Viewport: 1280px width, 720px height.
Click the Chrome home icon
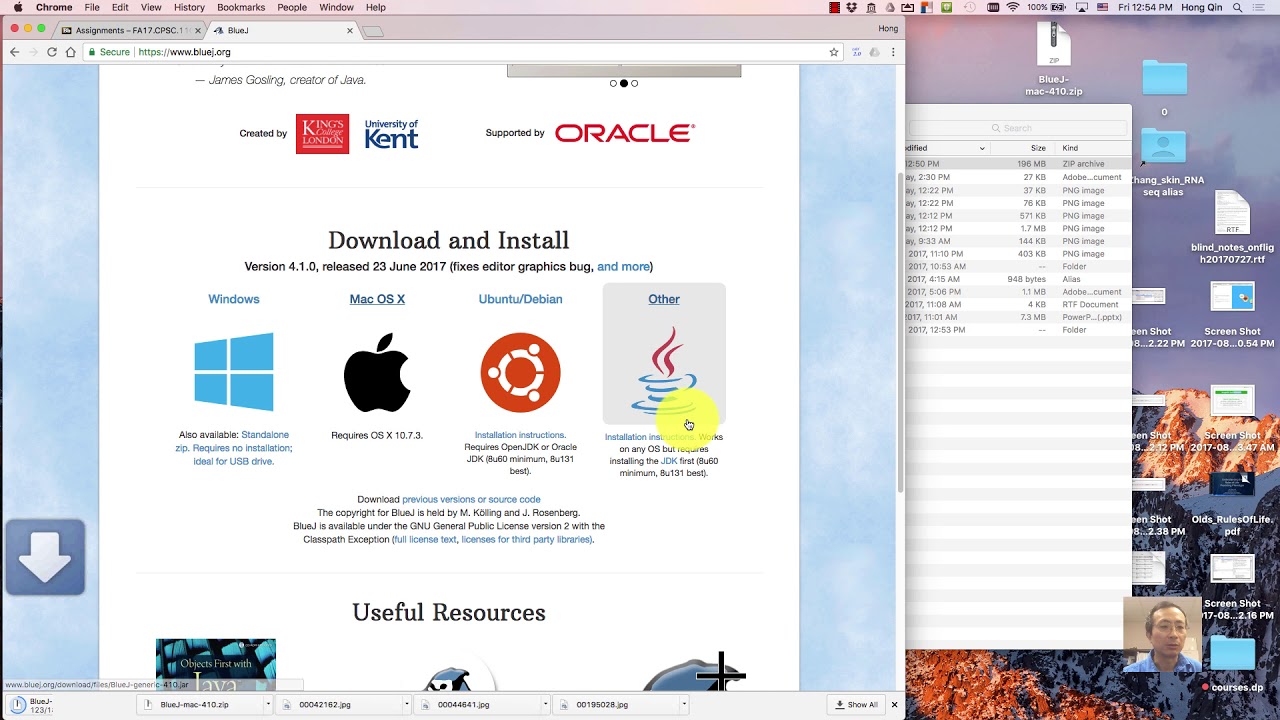(x=71, y=52)
